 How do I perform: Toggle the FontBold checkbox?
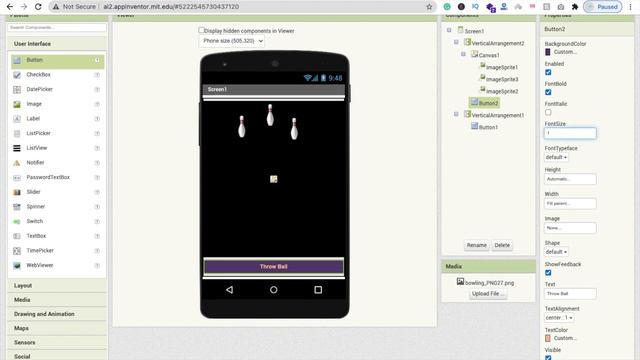click(548, 92)
